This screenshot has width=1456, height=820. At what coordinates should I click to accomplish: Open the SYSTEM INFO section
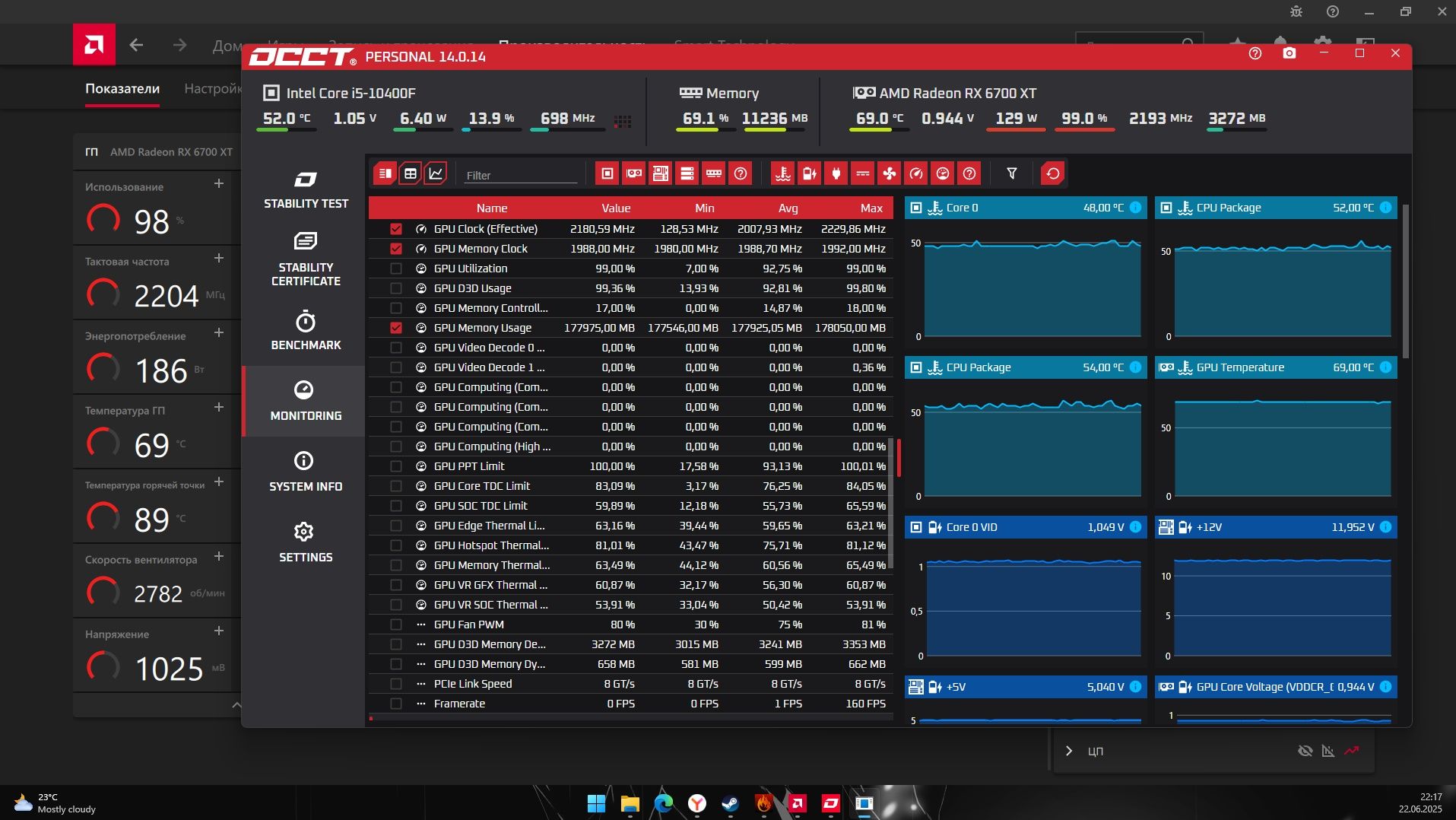click(306, 472)
